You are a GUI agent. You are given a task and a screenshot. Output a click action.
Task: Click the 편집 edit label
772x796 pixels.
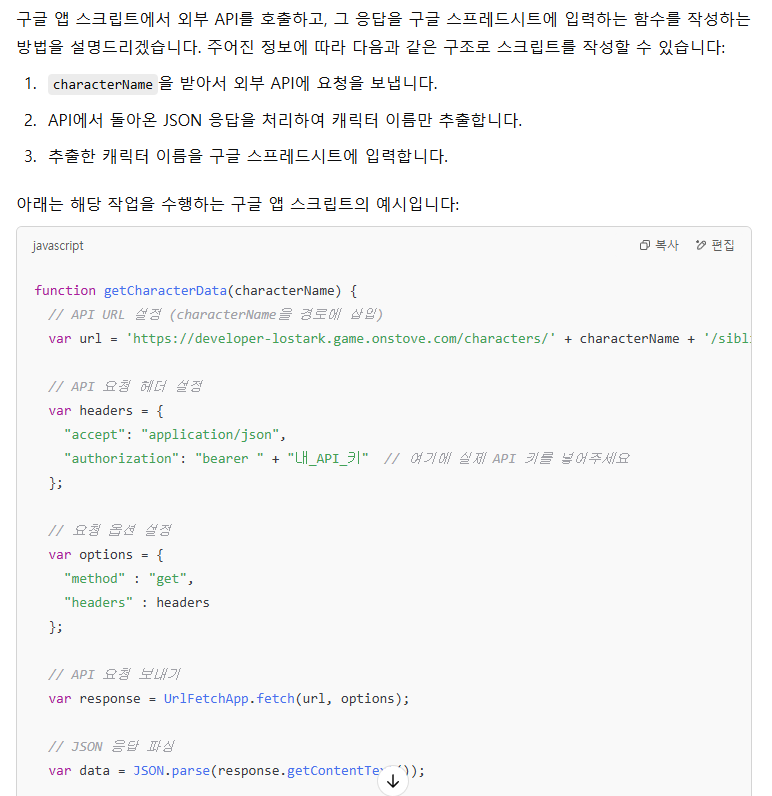click(x=723, y=246)
